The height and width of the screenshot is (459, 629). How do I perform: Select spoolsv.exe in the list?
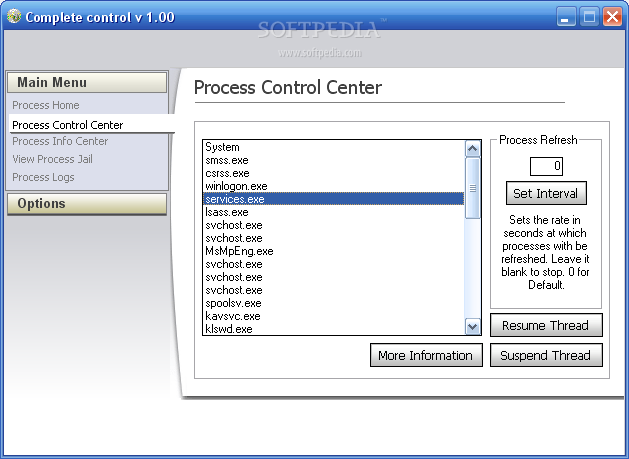tap(334, 303)
